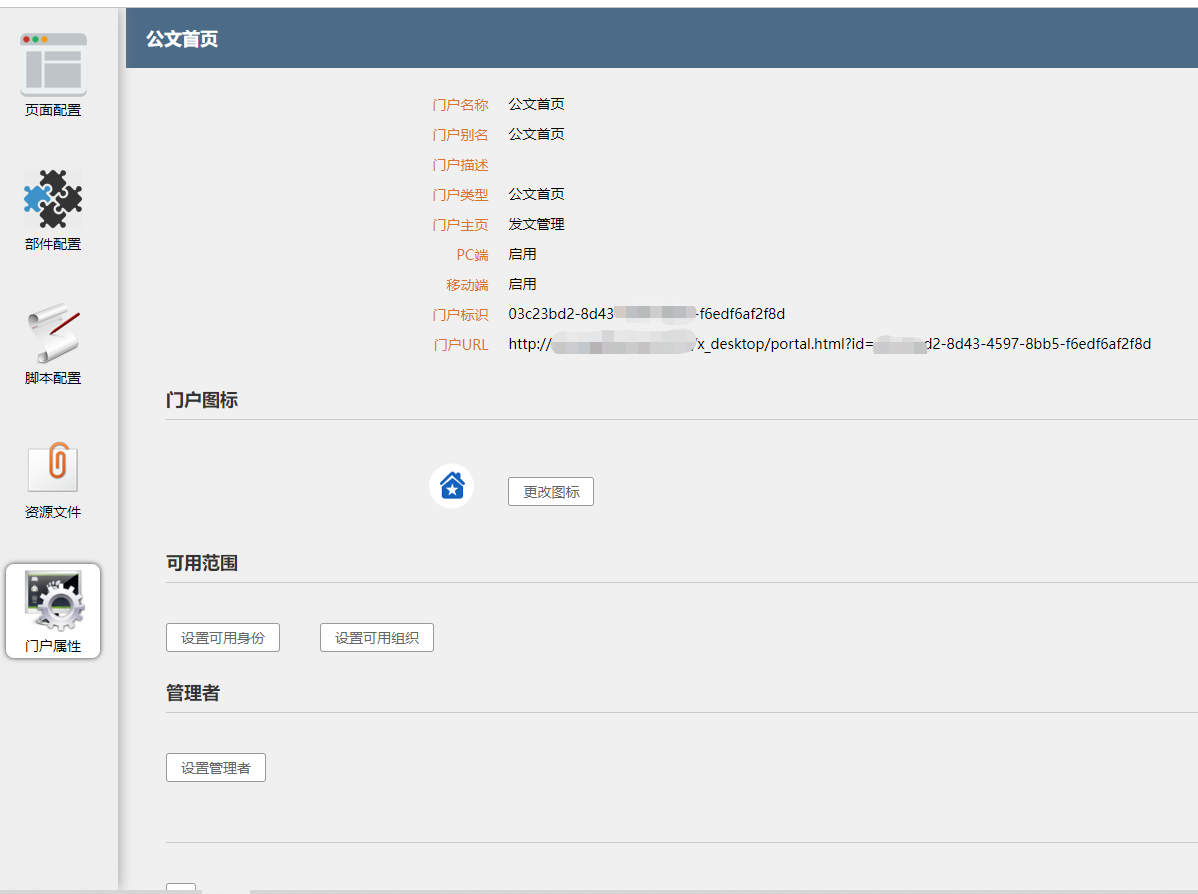Click the 页面配置 text label
The width and height of the screenshot is (1198, 894).
point(53,110)
